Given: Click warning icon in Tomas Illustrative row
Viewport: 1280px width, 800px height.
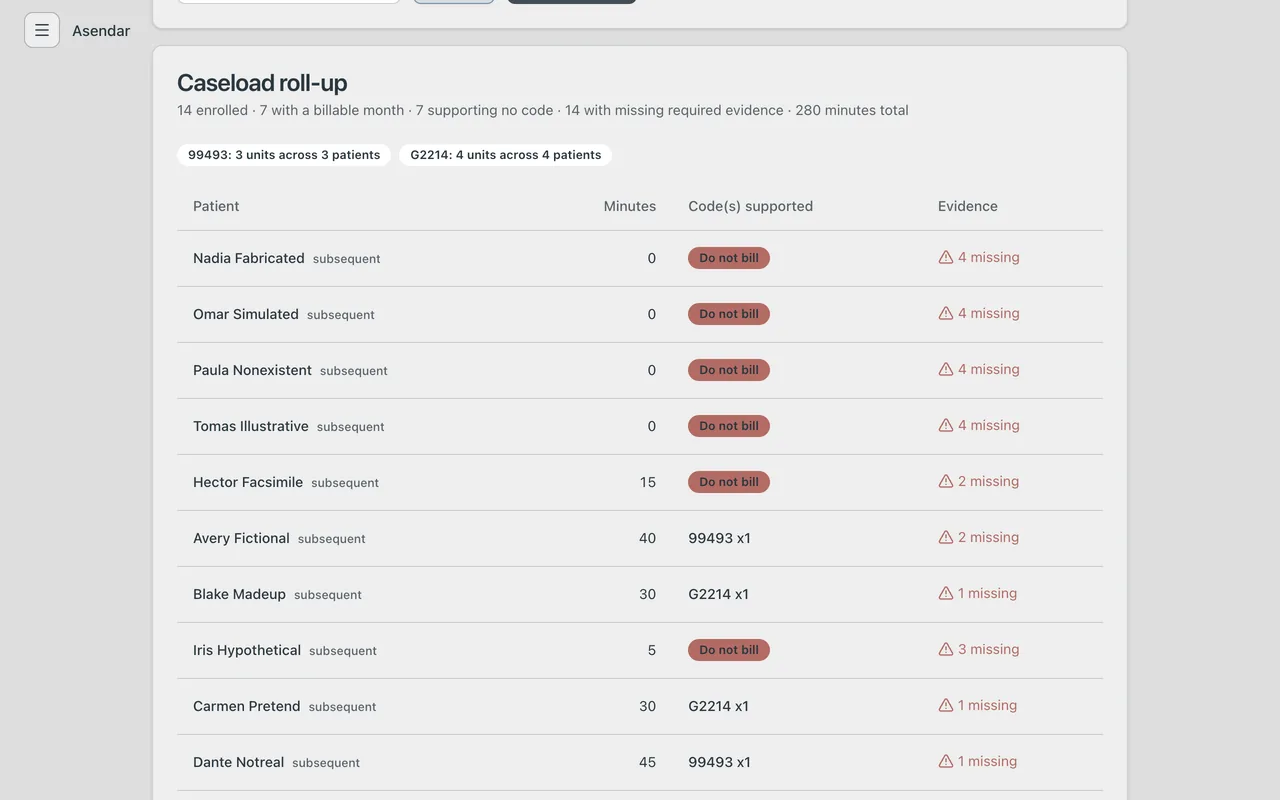Looking at the screenshot, I should click(x=946, y=425).
